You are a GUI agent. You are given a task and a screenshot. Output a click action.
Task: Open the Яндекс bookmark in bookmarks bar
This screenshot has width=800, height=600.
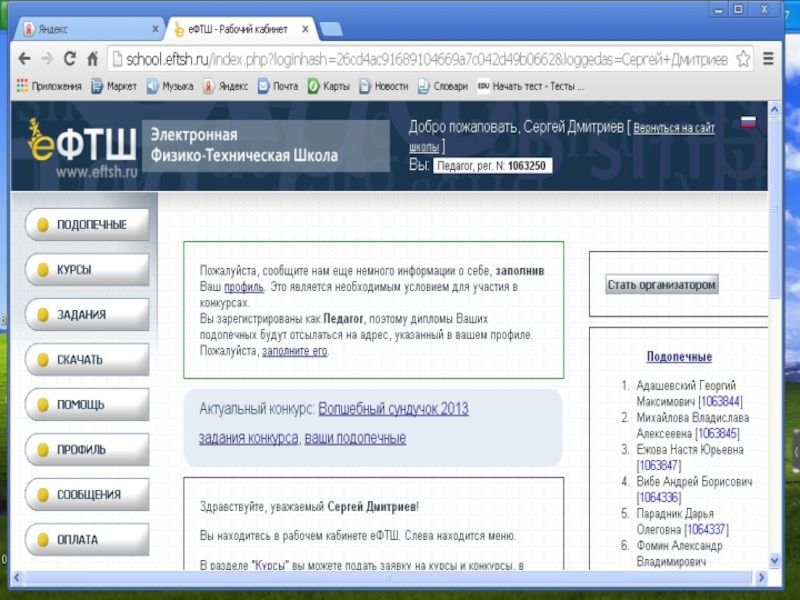[x=226, y=86]
